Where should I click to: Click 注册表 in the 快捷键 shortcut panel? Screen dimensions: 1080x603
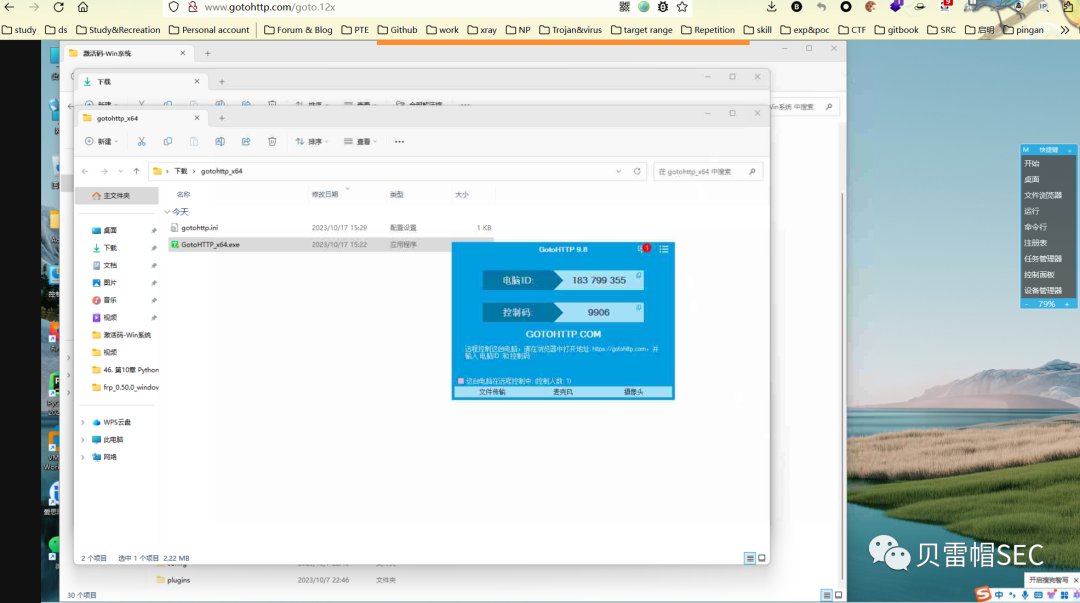(x=1035, y=243)
